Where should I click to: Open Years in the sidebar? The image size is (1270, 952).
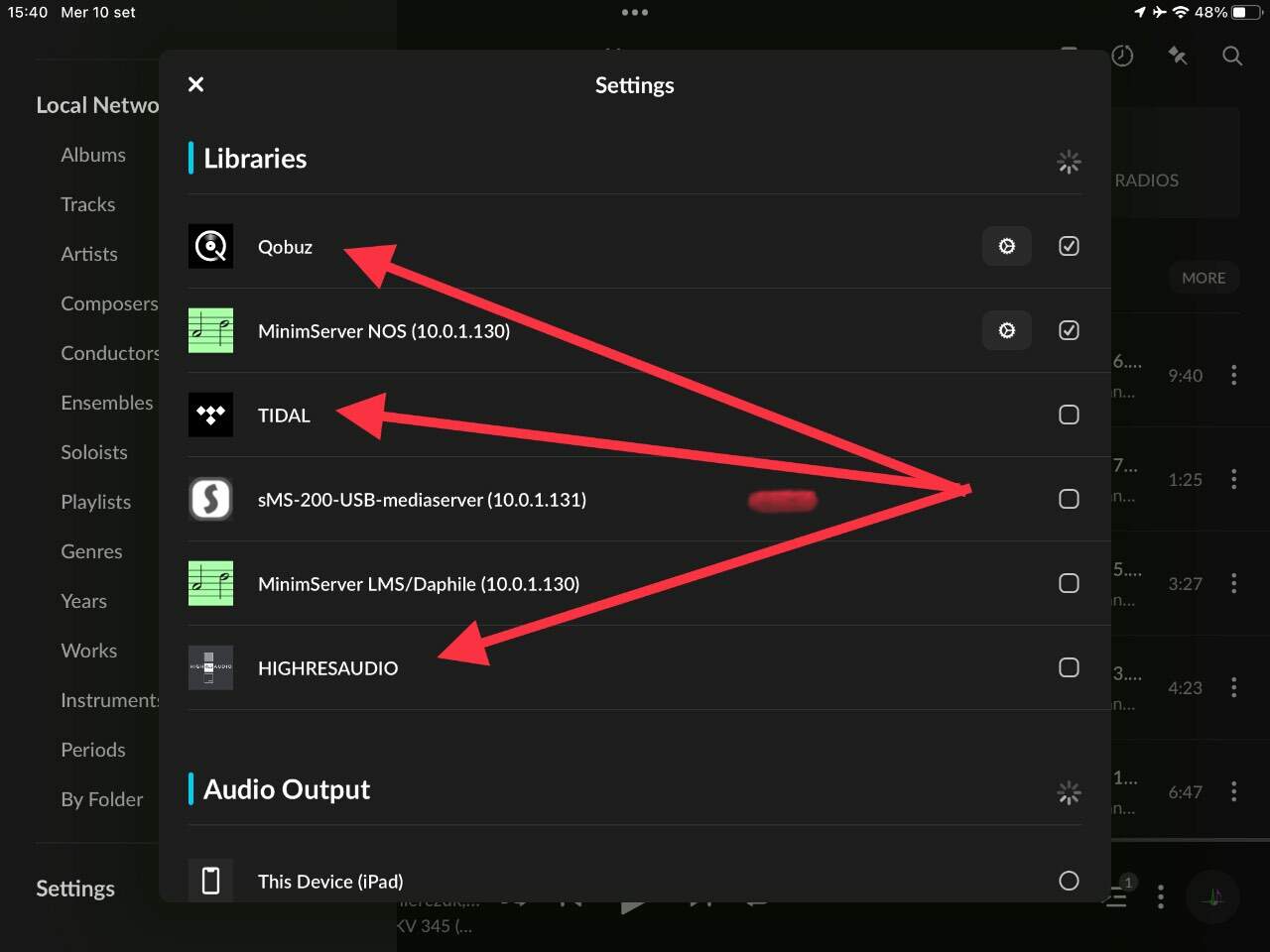pos(83,601)
